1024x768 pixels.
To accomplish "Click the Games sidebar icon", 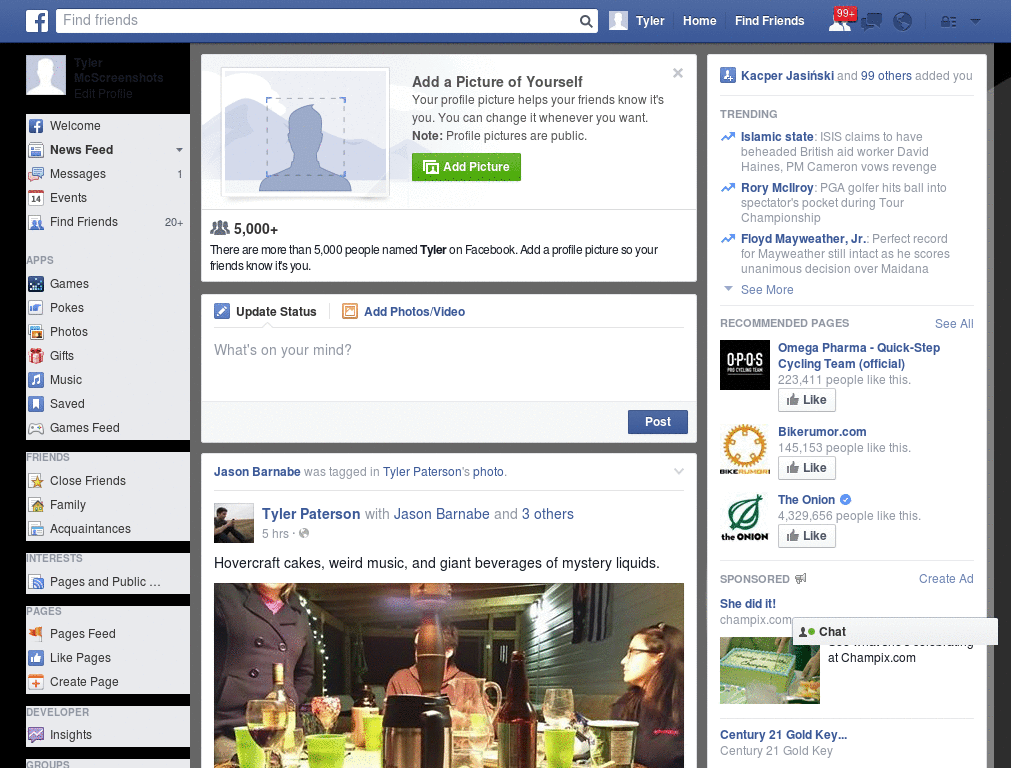I will (x=36, y=284).
